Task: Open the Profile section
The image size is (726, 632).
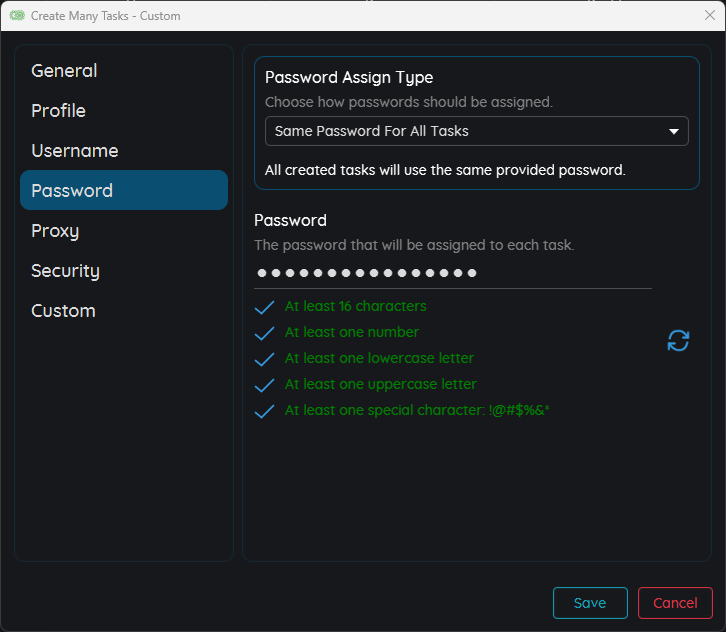Action: point(58,111)
